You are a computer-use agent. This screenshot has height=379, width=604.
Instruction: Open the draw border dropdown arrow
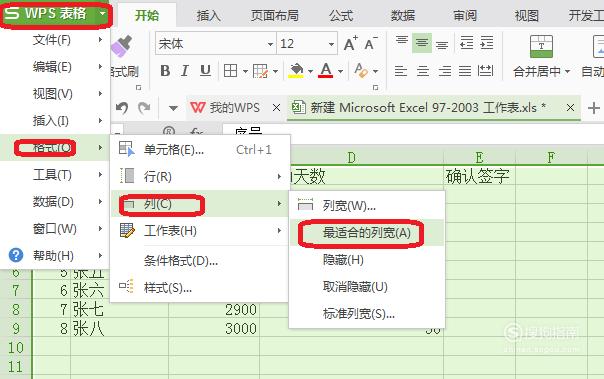(275, 71)
